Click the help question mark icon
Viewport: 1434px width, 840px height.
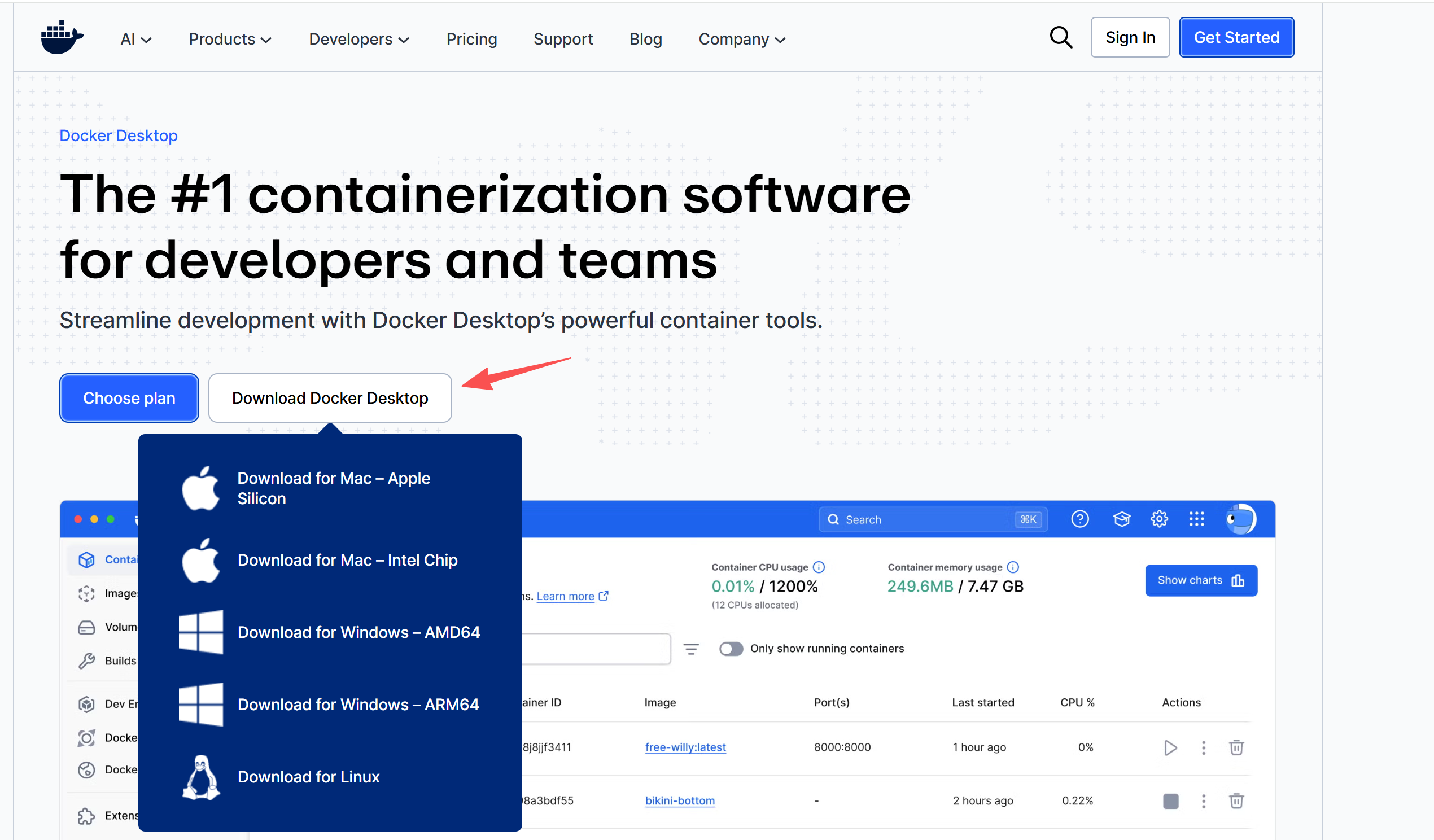tap(1079, 519)
